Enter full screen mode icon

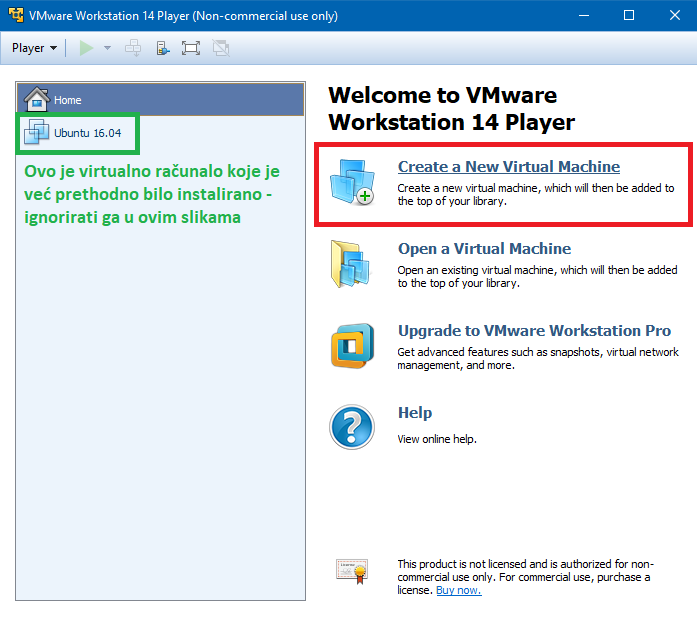[x=191, y=48]
